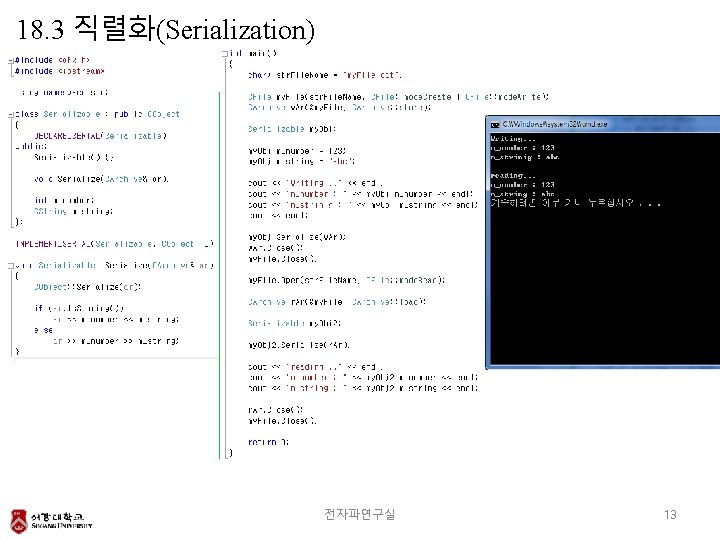Click the IMPLEMENT_SERIAL macro line
The height and width of the screenshot is (540, 720).
(x=114, y=244)
